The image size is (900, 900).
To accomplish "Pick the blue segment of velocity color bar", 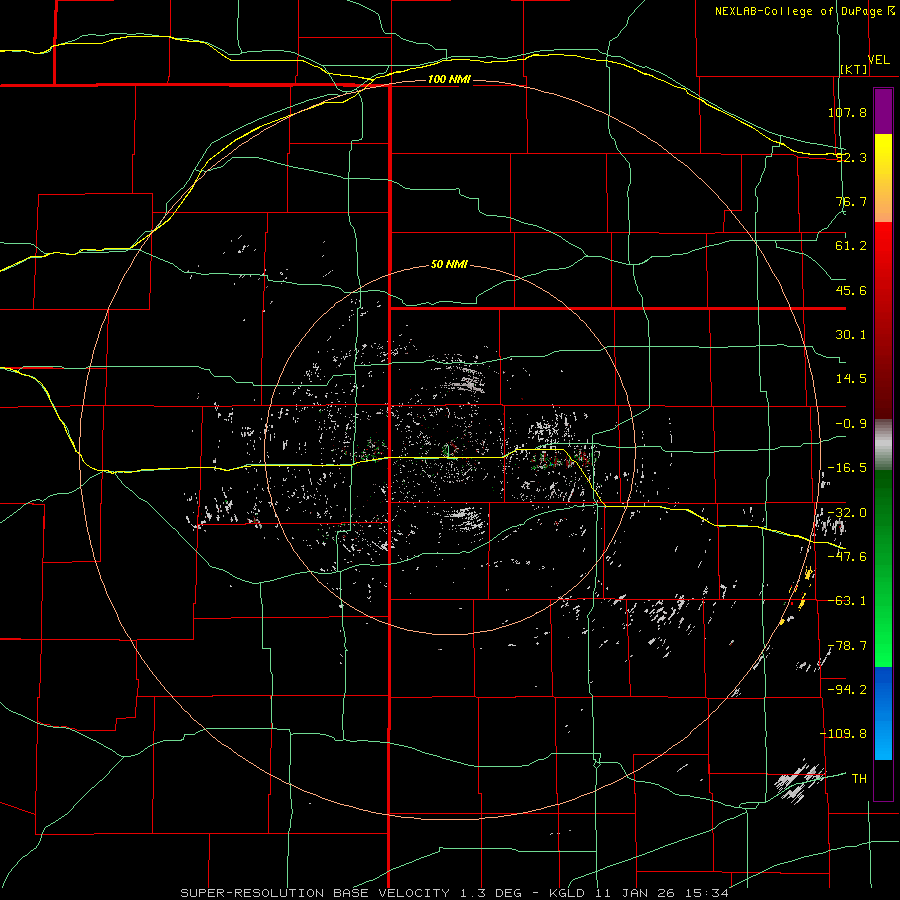I will point(883,713).
